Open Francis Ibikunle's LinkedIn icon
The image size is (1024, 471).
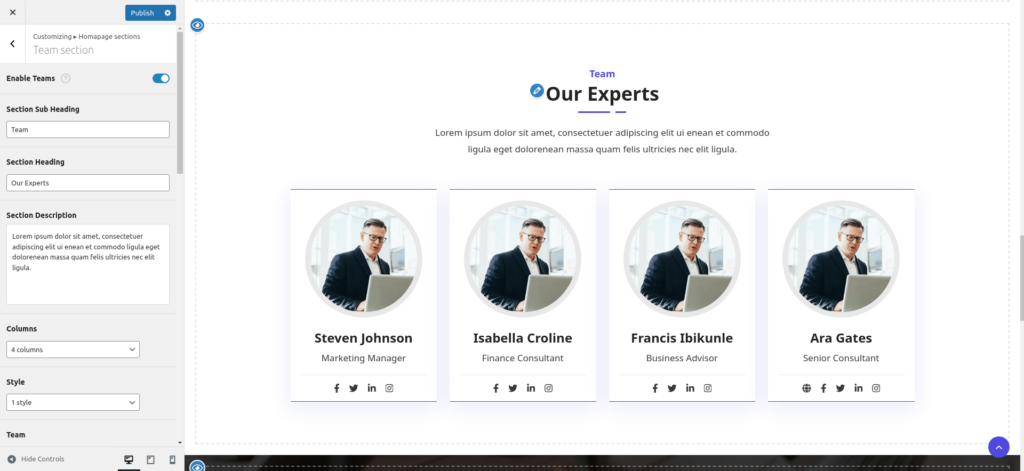pyautogui.click(x=690, y=388)
